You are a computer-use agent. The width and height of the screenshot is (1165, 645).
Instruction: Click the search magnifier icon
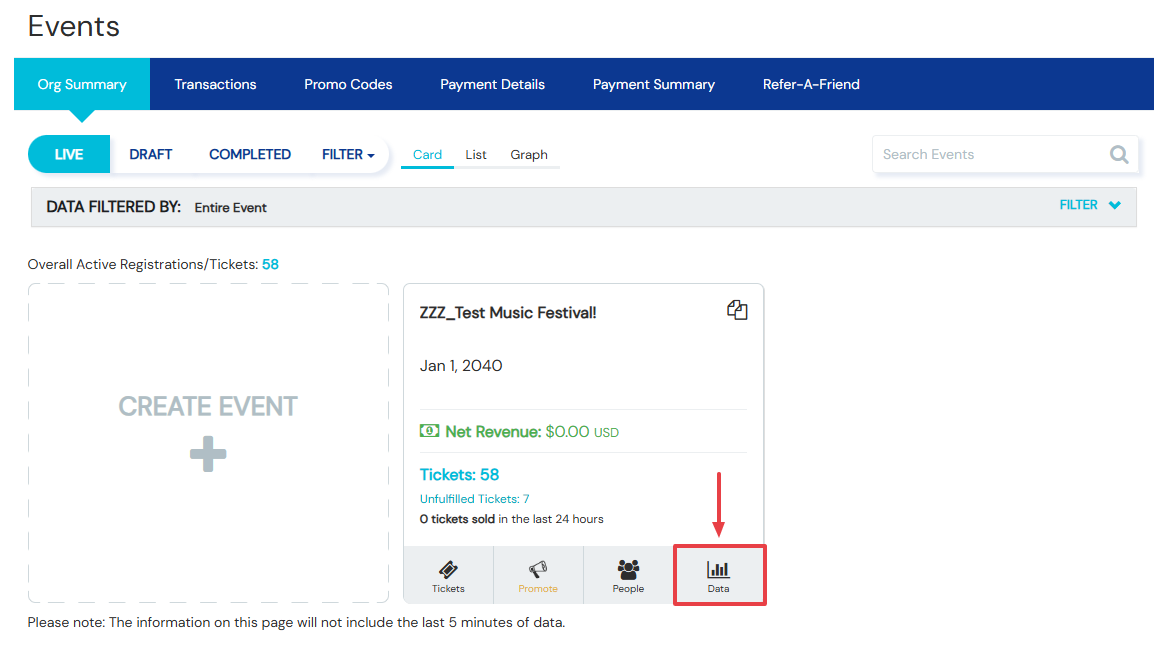point(1119,155)
